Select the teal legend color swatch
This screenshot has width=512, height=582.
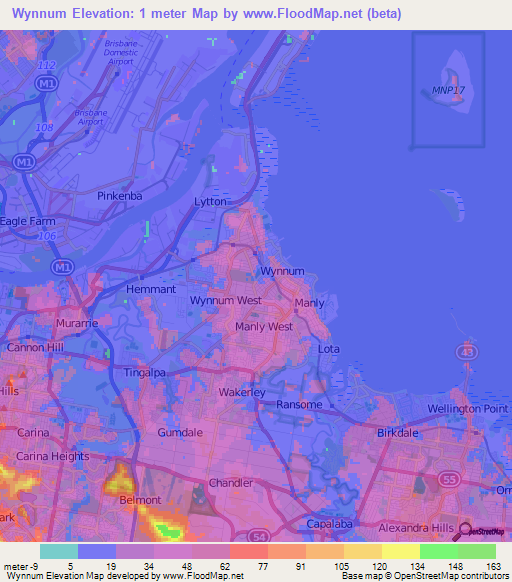(x=59, y=551)
